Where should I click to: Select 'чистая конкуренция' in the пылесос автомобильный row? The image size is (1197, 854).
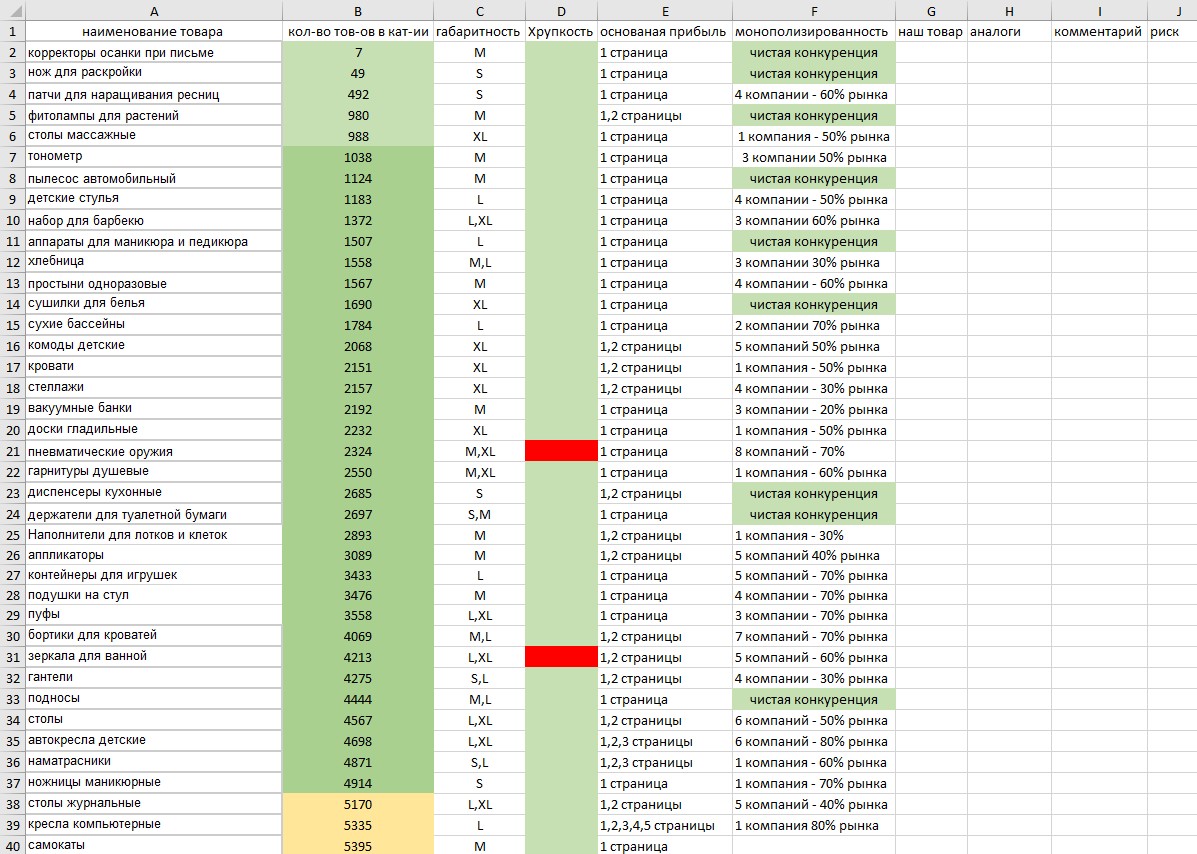point(813,179)
